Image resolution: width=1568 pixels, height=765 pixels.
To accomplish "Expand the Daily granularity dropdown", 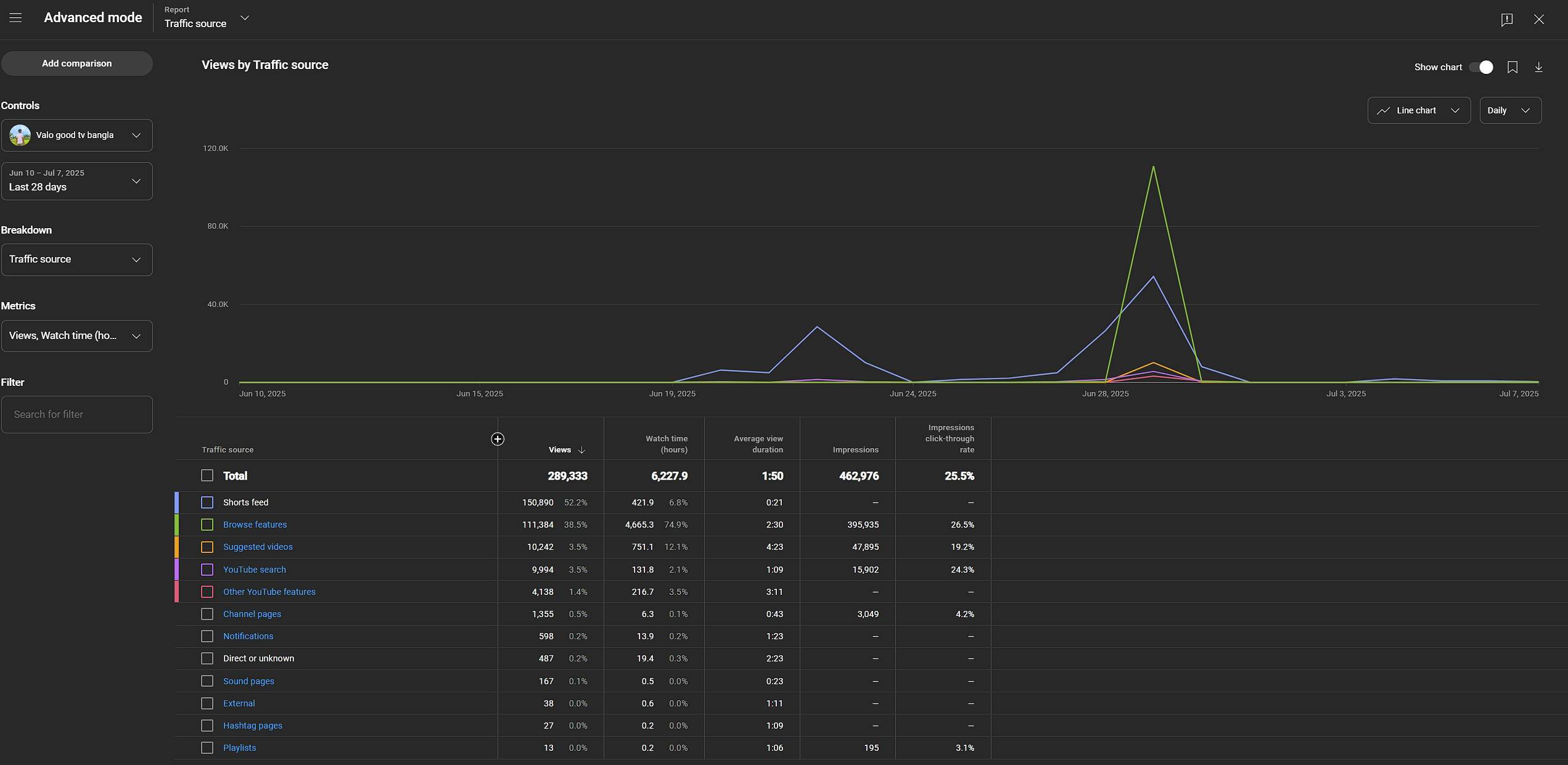I will coord(1509,110).
